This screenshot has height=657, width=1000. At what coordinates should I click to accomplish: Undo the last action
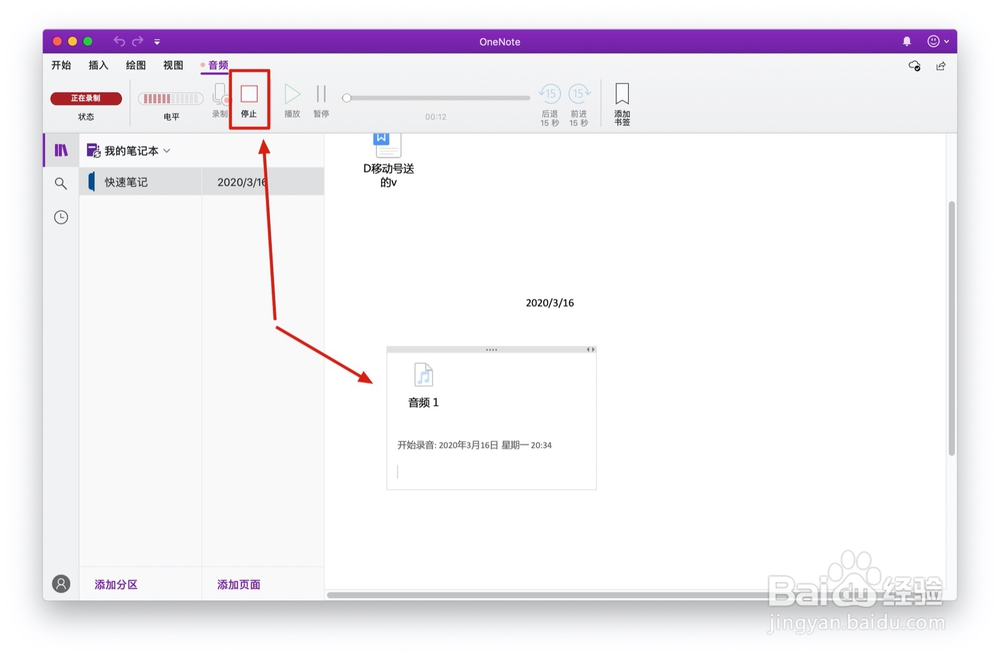pyautogui.click(x=119, y=41)
